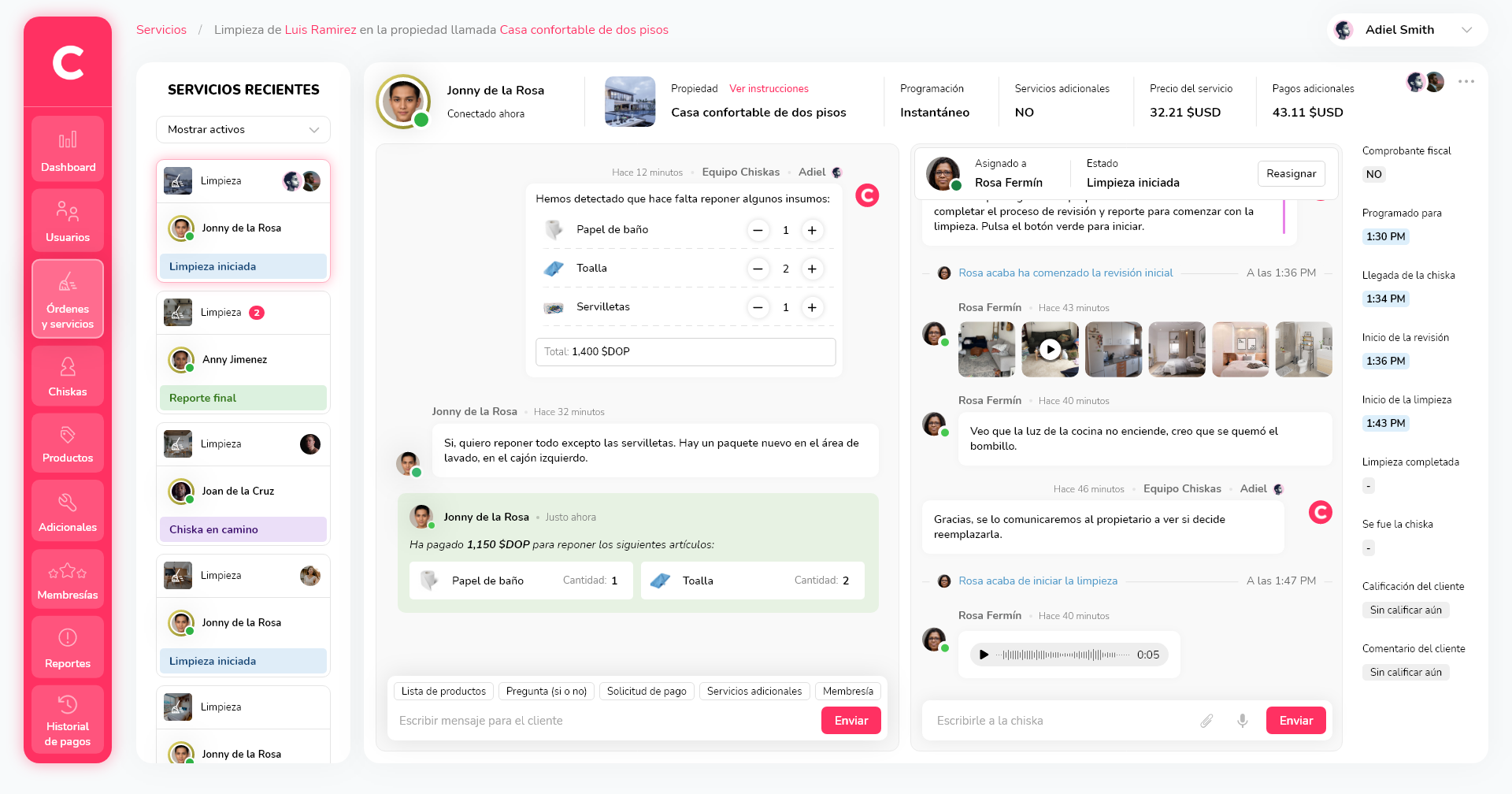Viewport: 1512px width, 794px height.
Task: Open Joan de la Cruz service card
Action: [x=243, y=484]
